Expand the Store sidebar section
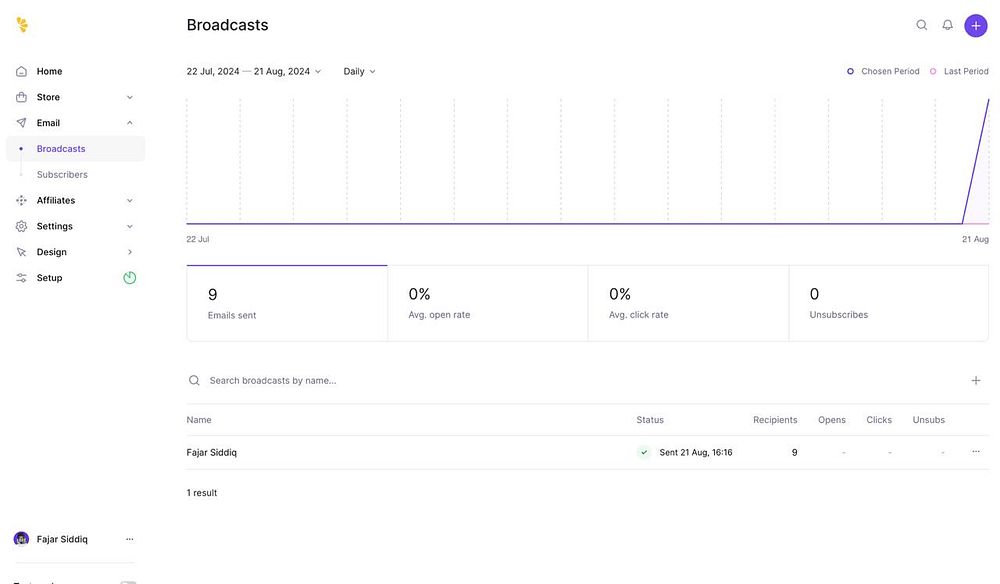 (75, 97)
